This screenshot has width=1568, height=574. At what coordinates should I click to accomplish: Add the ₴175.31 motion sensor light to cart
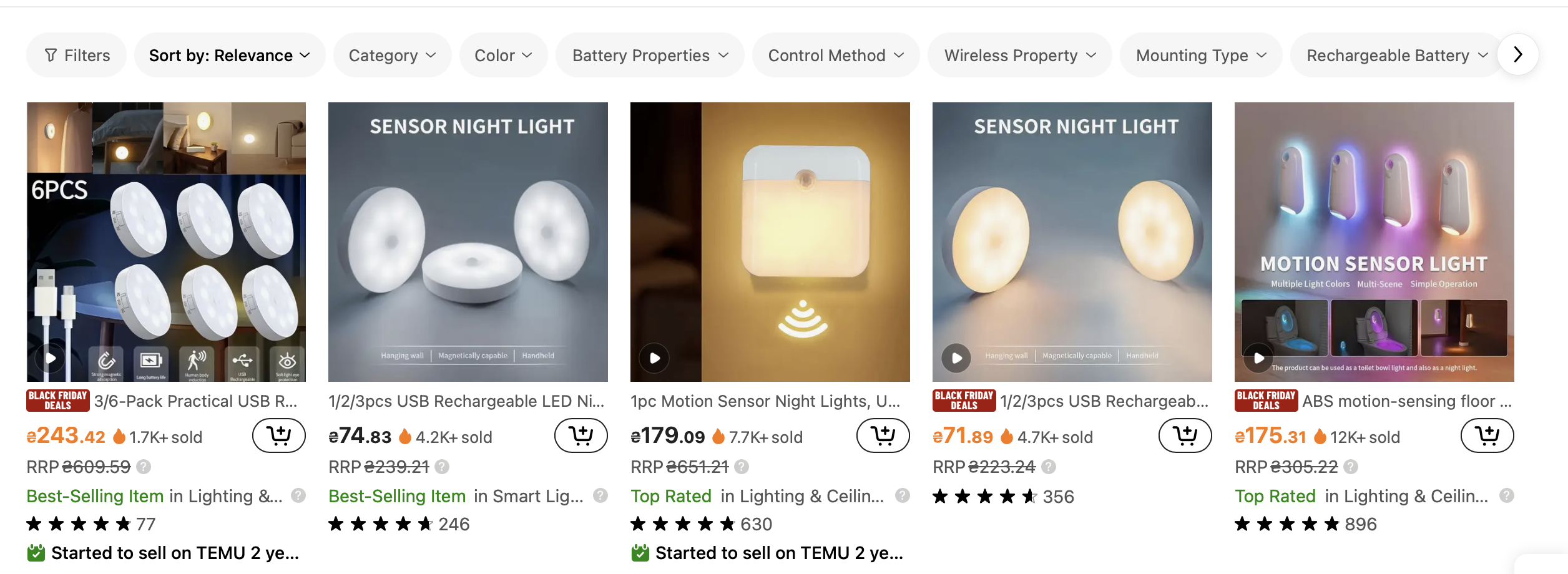coord(1487,435)
